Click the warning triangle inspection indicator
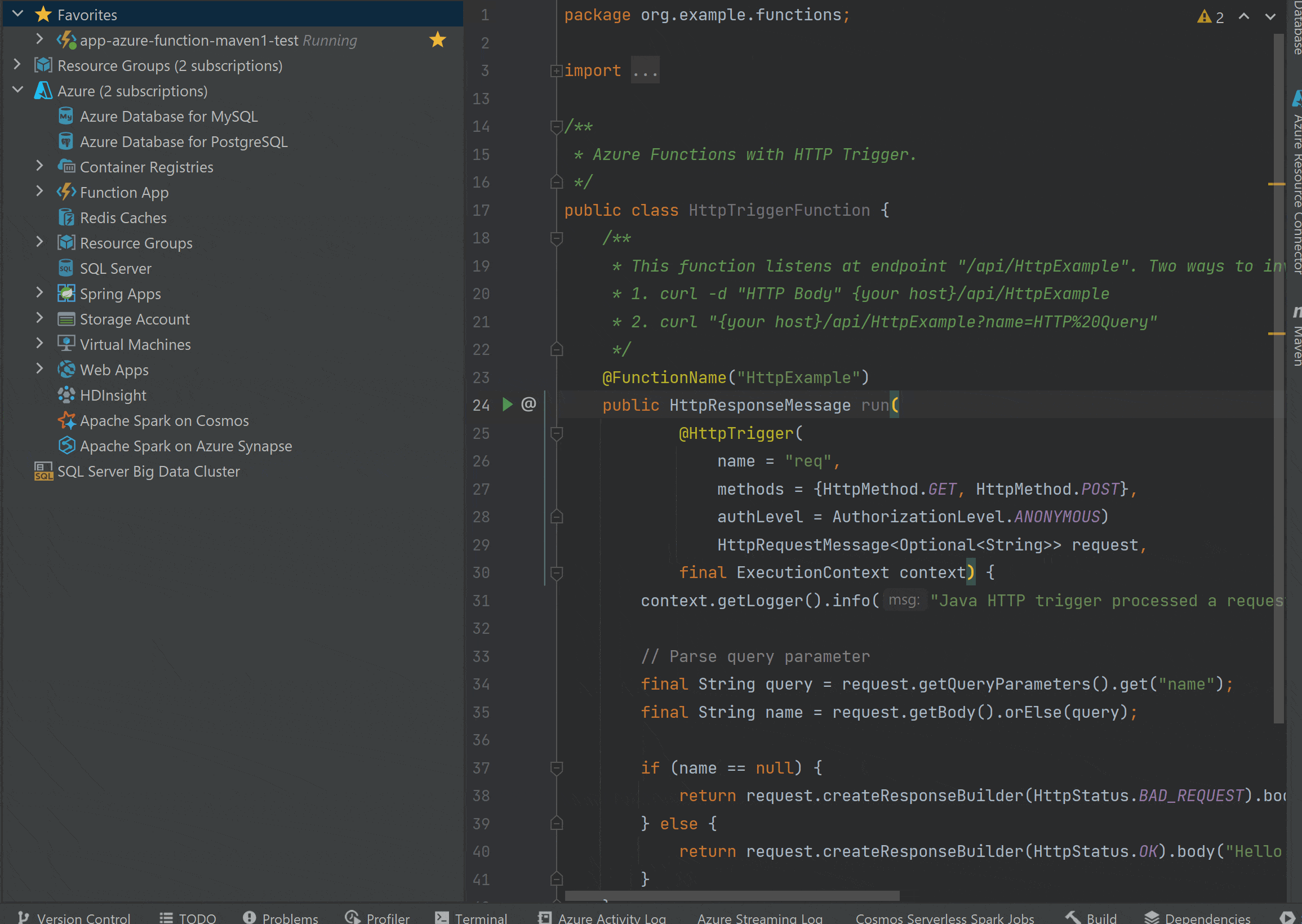Image resolution: width=1302 pixels, height=924 pixels. click(1203, 17)
